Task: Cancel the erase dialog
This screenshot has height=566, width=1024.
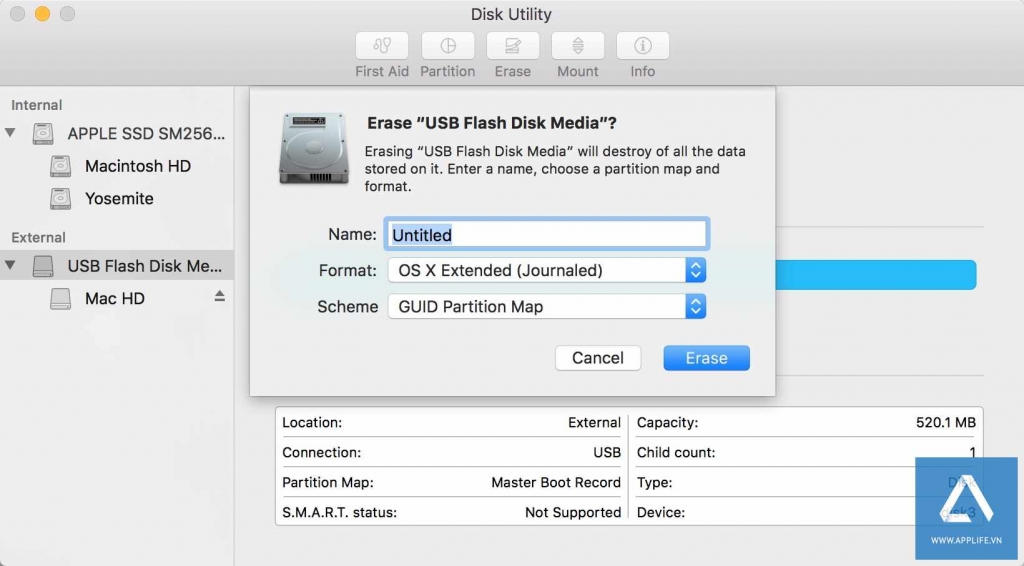Action: pos(598,358)
